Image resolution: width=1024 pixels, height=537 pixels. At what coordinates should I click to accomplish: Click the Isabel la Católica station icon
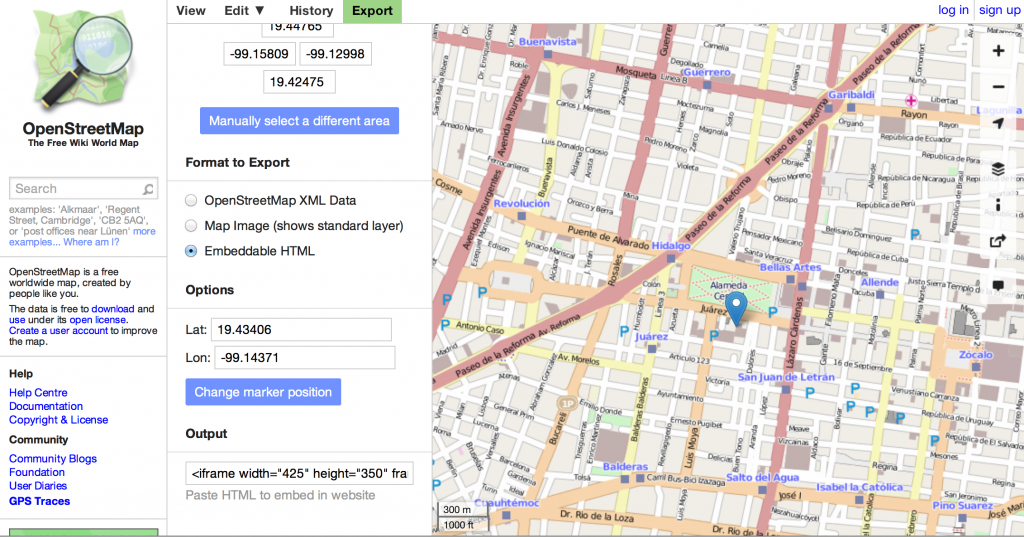[859, 499]
